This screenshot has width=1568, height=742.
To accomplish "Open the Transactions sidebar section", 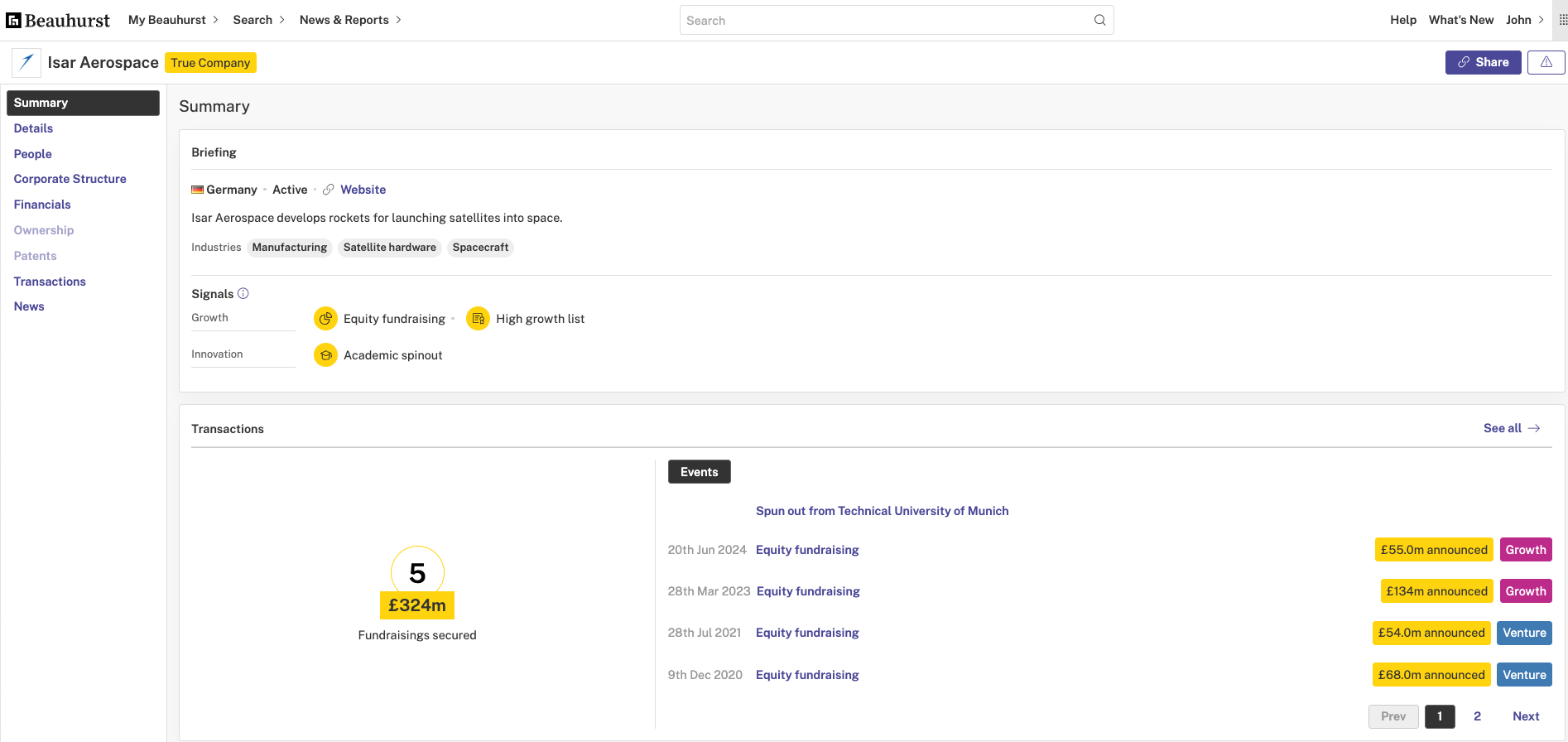I will [50, 282].
